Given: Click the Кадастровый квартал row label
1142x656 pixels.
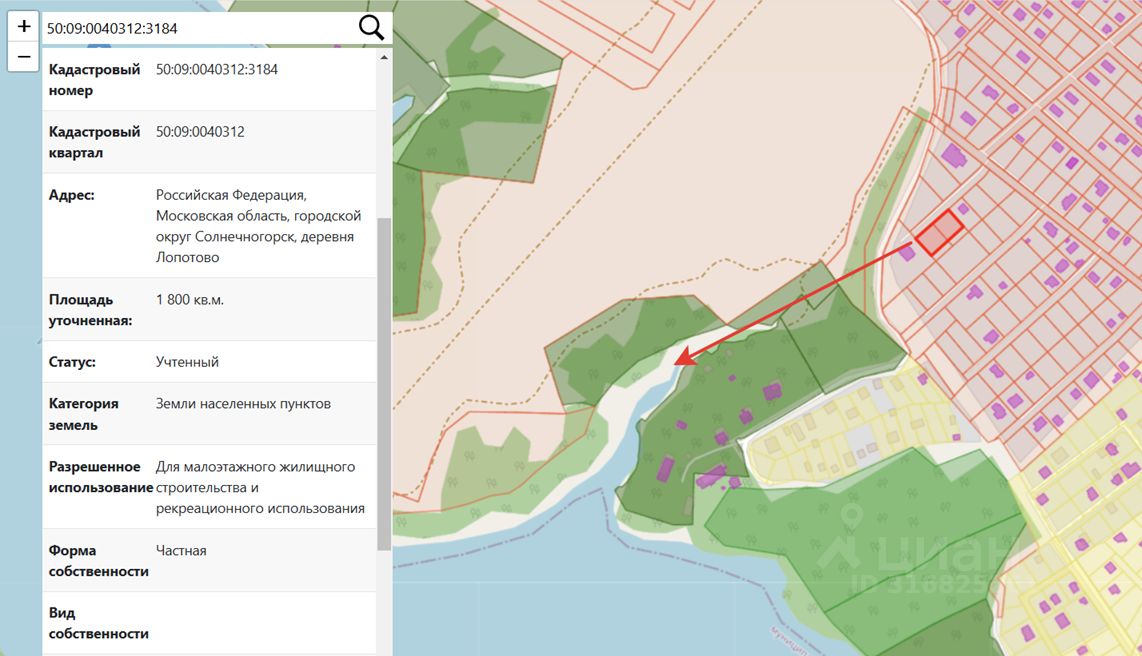Looking at the screenshot, I should tap(95, 142).
